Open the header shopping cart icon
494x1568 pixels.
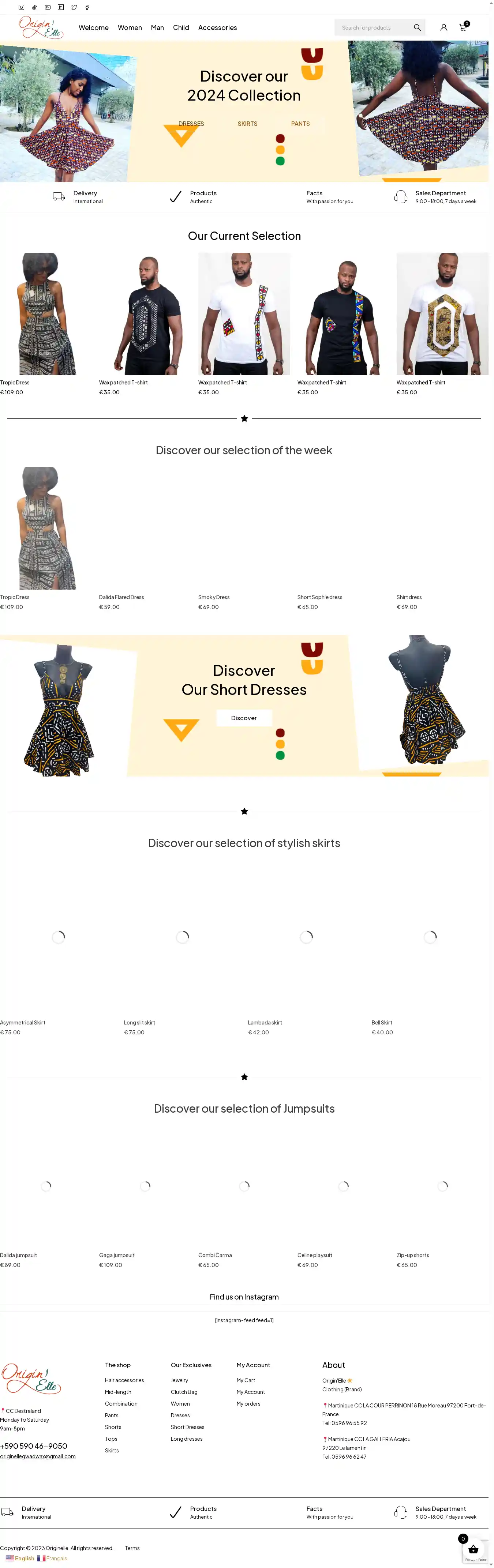point(464,27)
